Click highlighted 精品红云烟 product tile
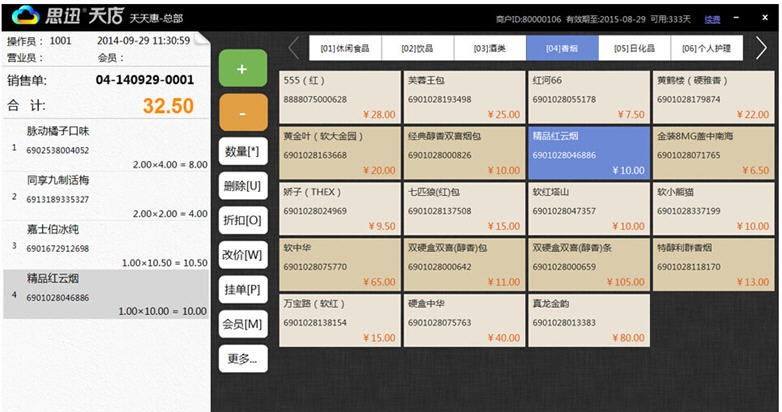The width and height of the screenshot is (782, 412). point(589,153)
